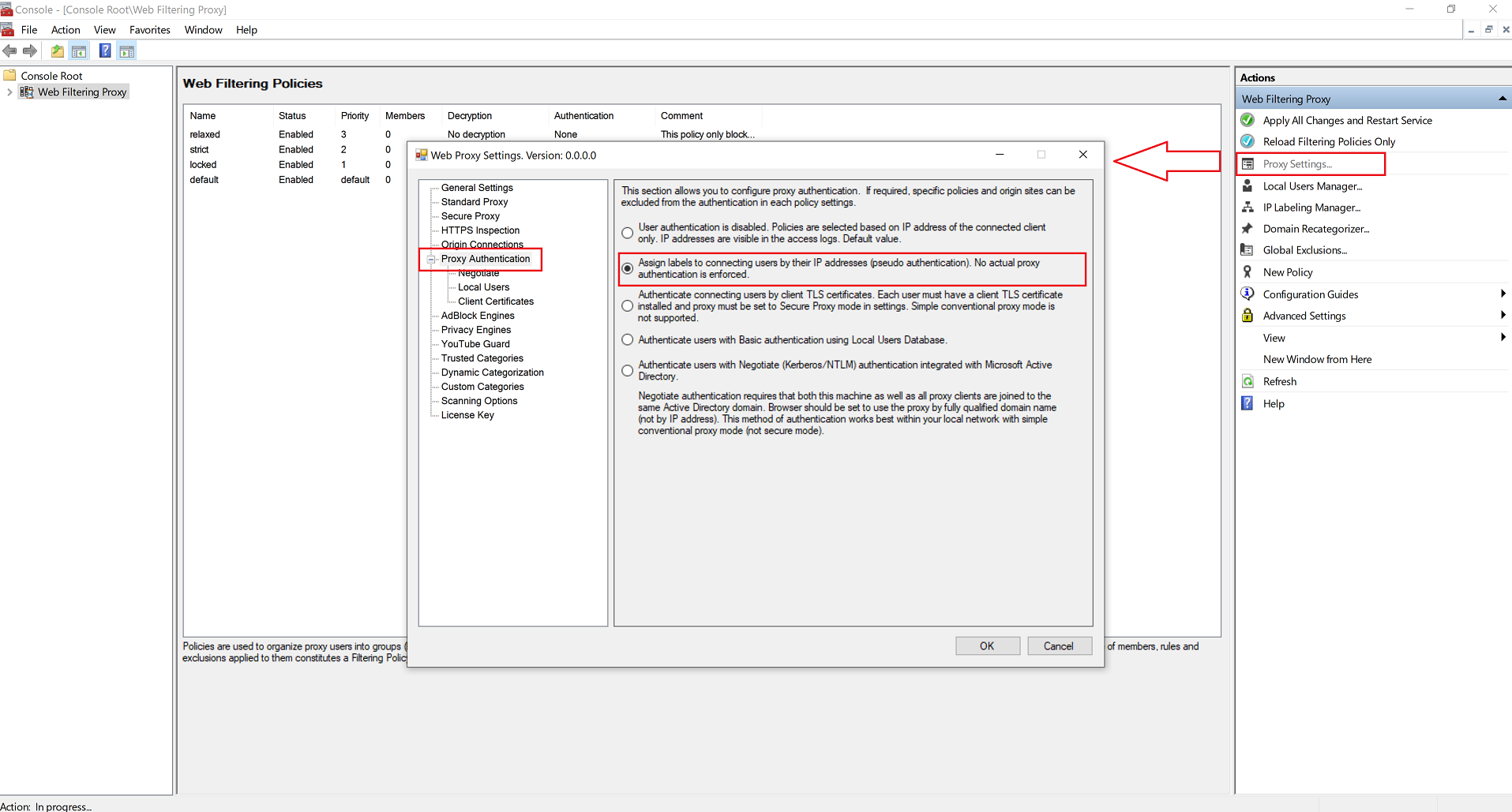Expand the View submenu arrow
The image size is (1512, 812).
[x=1503, y=337]
